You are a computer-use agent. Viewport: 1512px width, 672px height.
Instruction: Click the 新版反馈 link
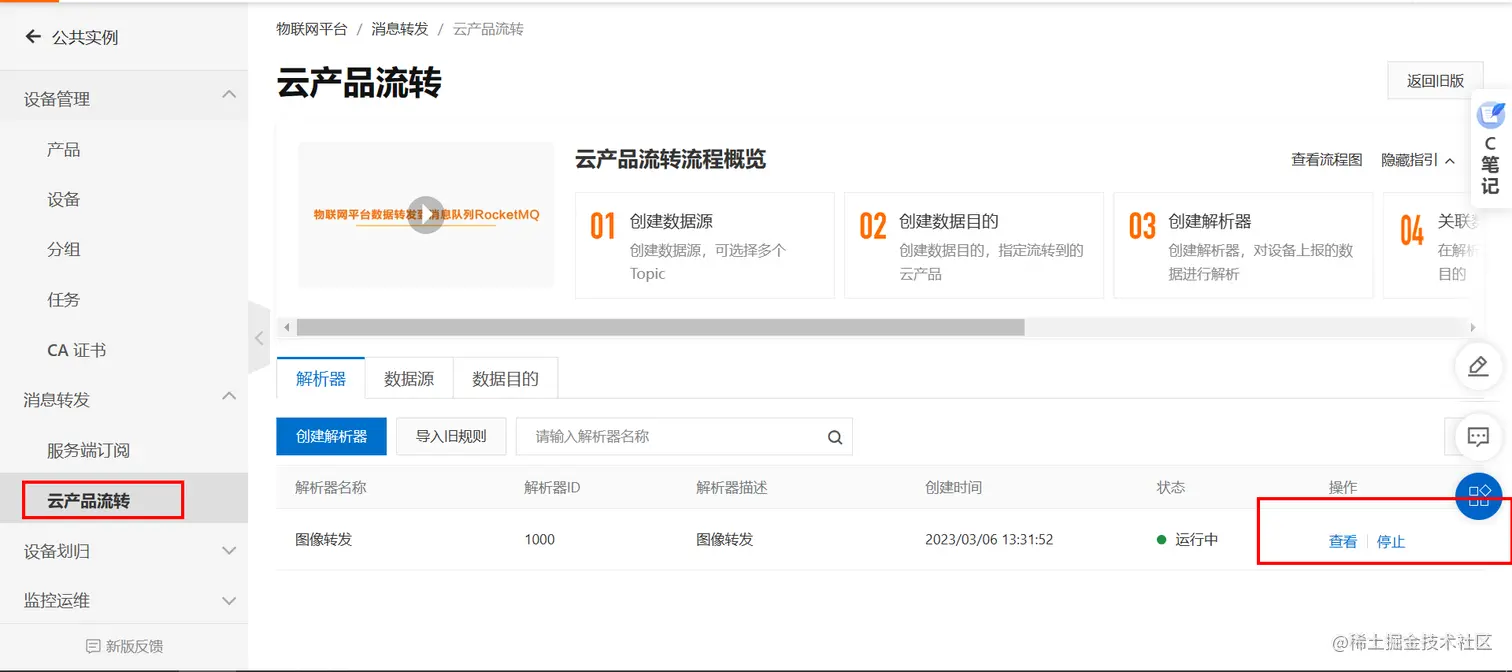click(x=134, y=646)
